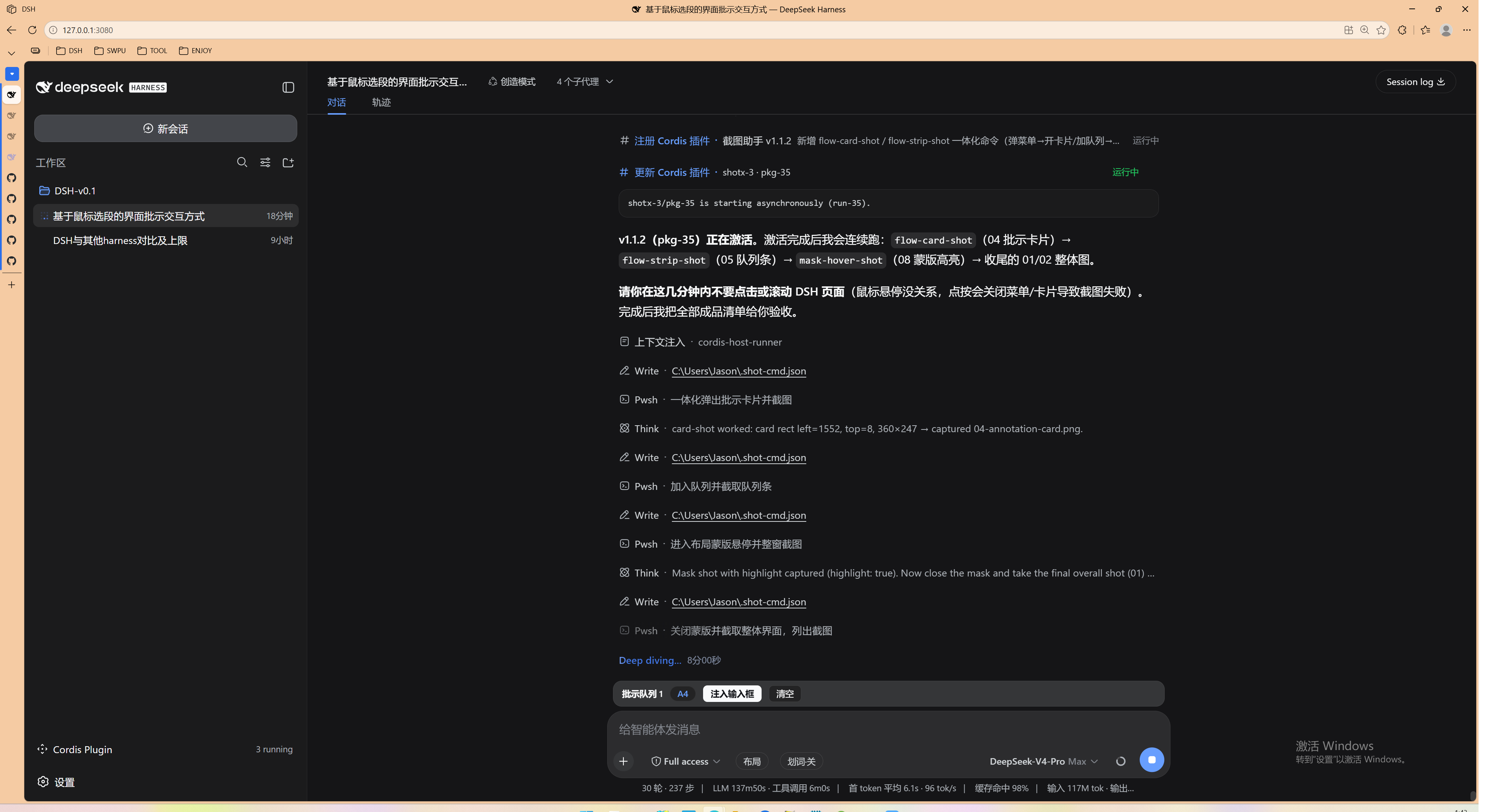Click 30 轮 · 237 步 status text
Screen dimensions: 1487x812
coord(667,788)
